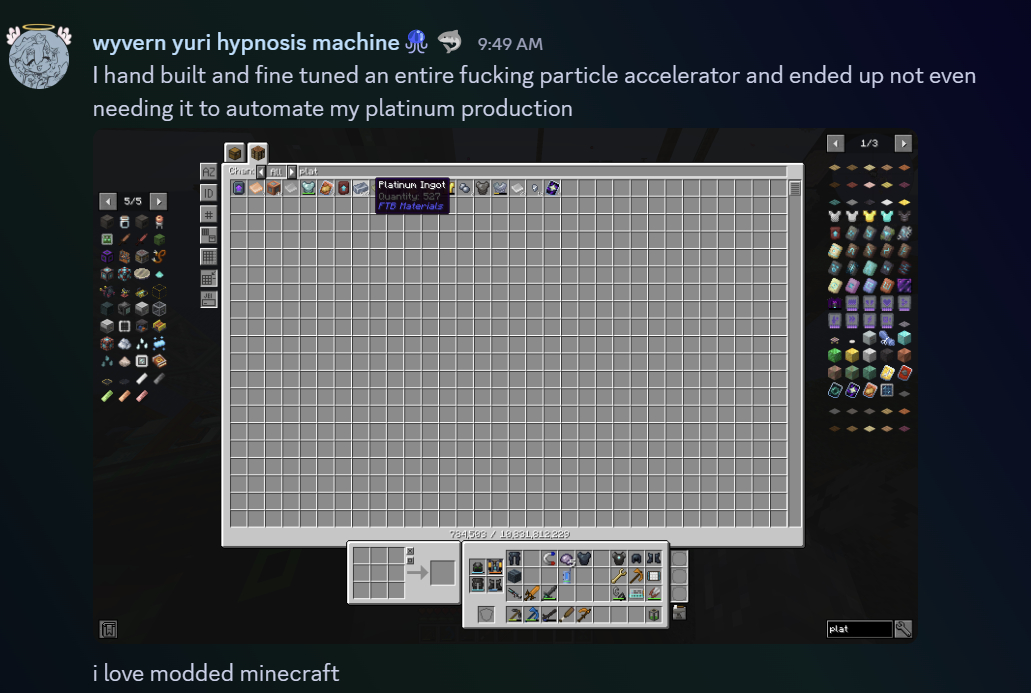1031x693 pixels.
Task: Click right arrow next to All filter
Action: tap(292, 172)
